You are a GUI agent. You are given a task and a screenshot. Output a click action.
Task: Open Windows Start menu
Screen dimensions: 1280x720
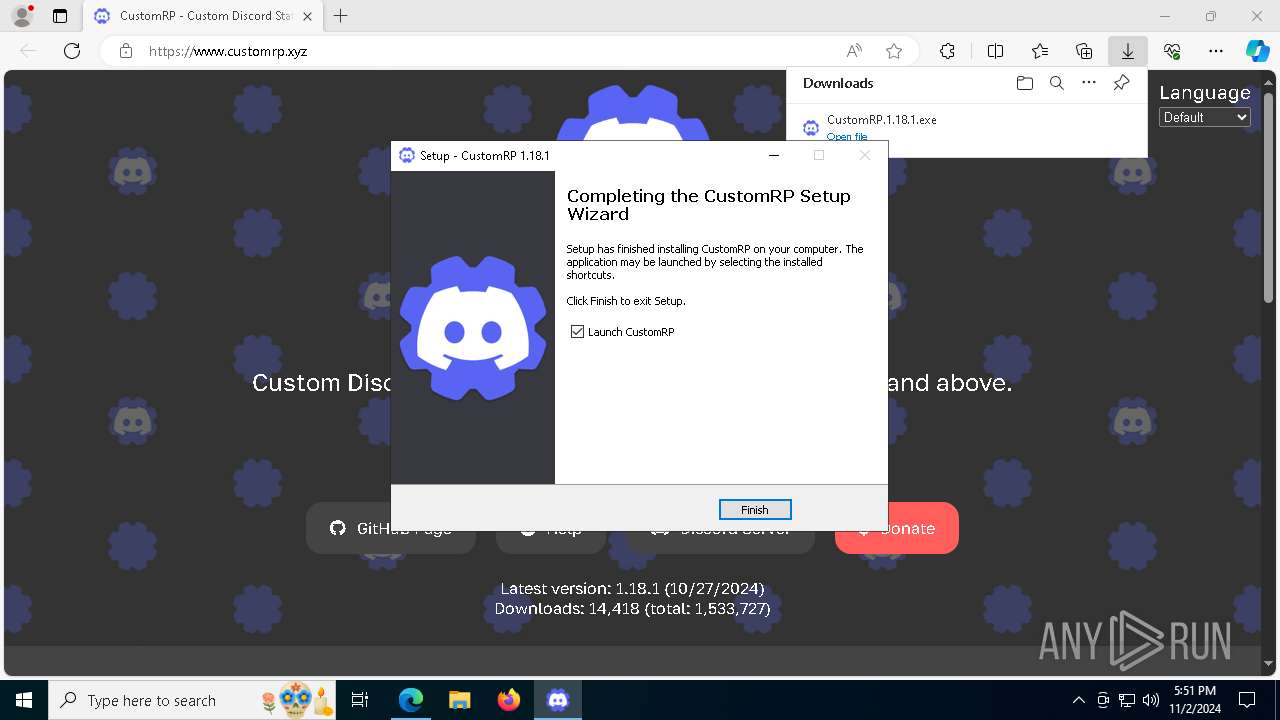tap(24, 700)
